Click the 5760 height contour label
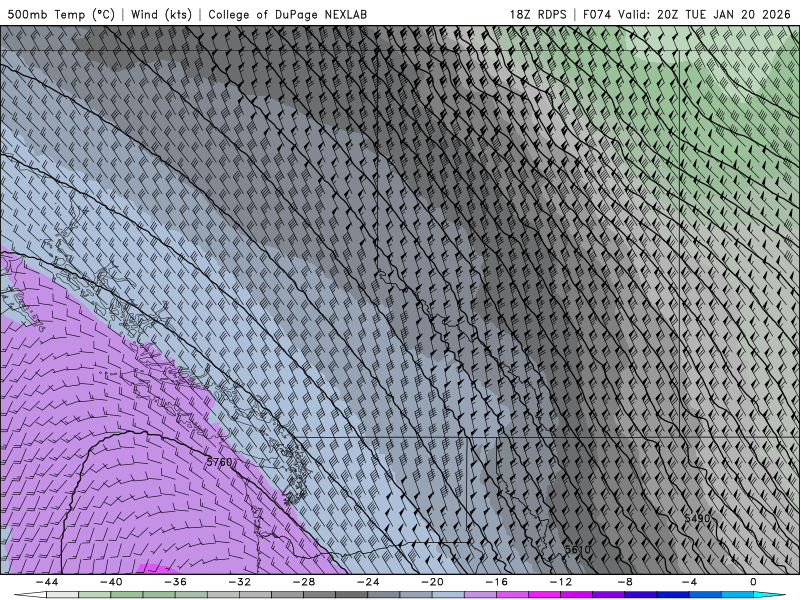The image size is (800, 600). pyautogui.click(x=219, y=462)
